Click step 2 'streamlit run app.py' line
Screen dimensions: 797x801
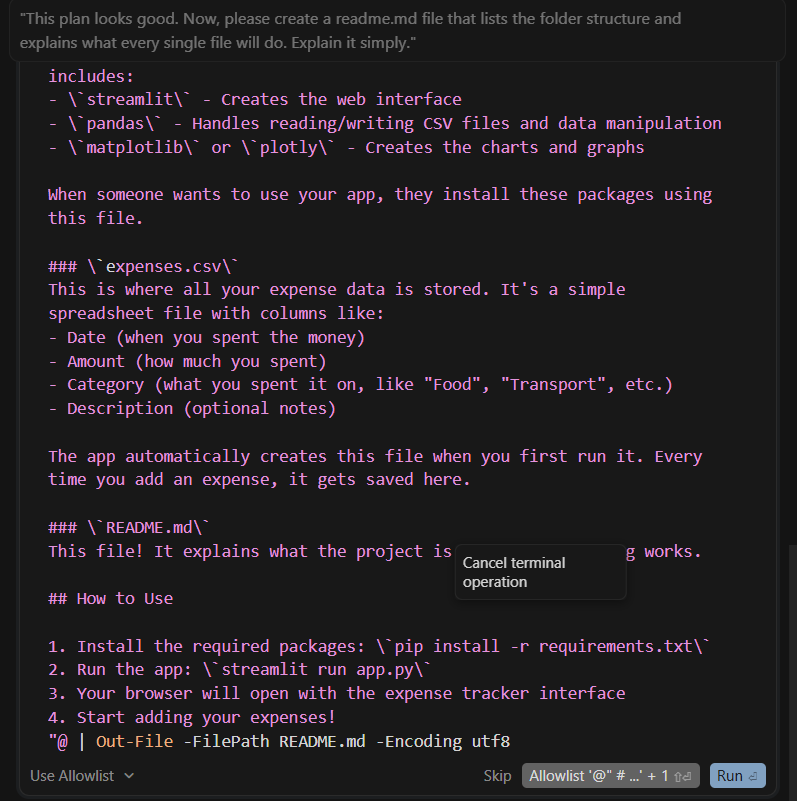click(x=240, y=669)
